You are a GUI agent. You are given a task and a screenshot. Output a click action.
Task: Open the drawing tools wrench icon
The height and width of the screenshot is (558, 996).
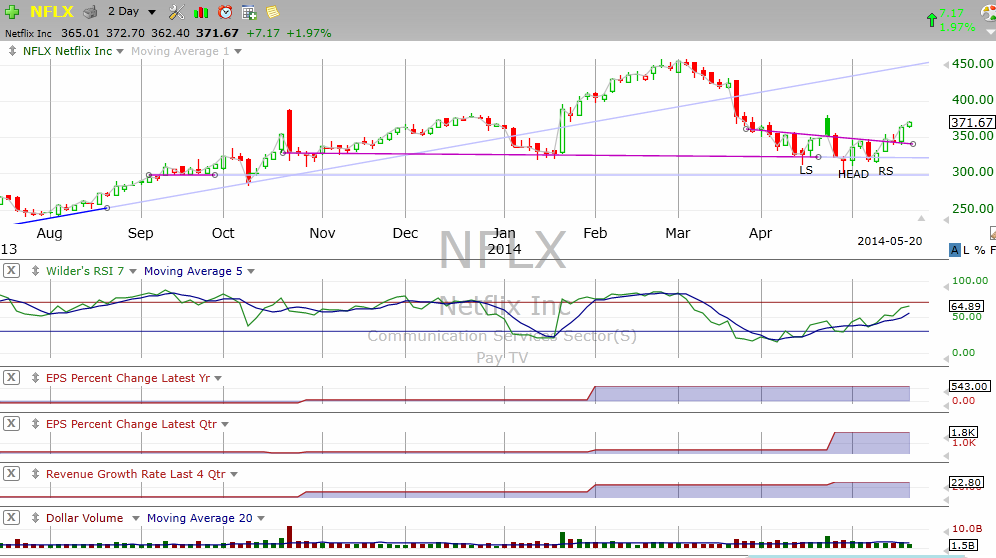coord(176,12)
